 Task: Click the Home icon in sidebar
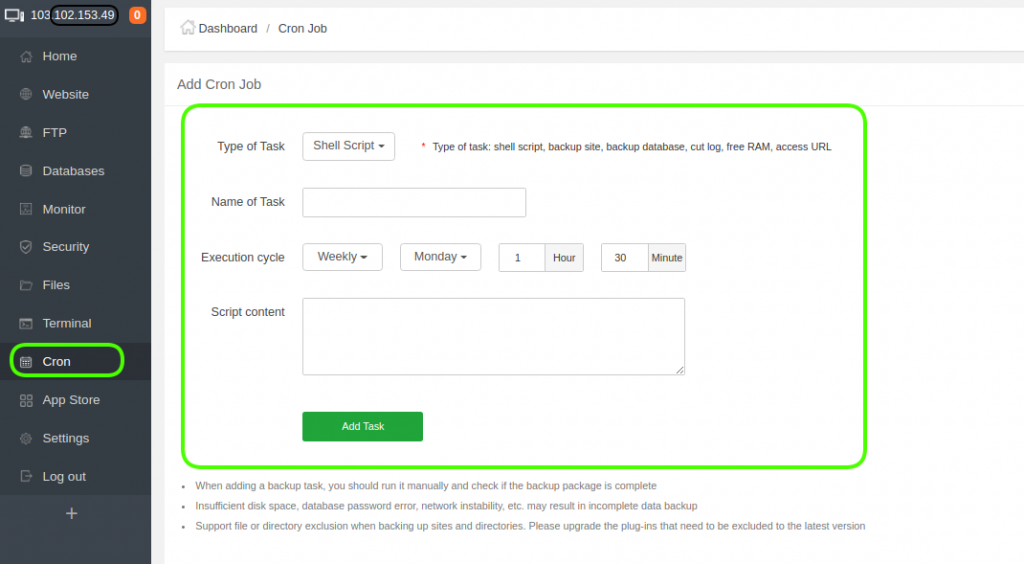point(26,57)
